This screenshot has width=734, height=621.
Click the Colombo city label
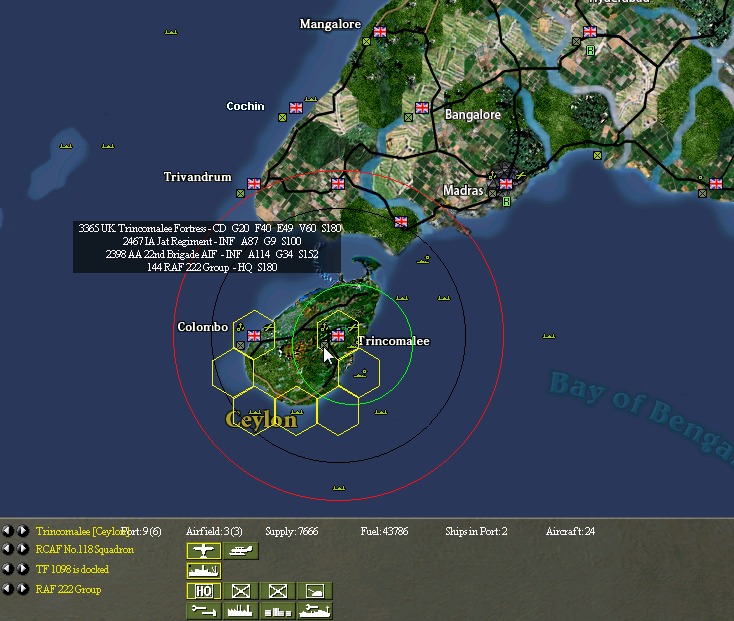202,327
